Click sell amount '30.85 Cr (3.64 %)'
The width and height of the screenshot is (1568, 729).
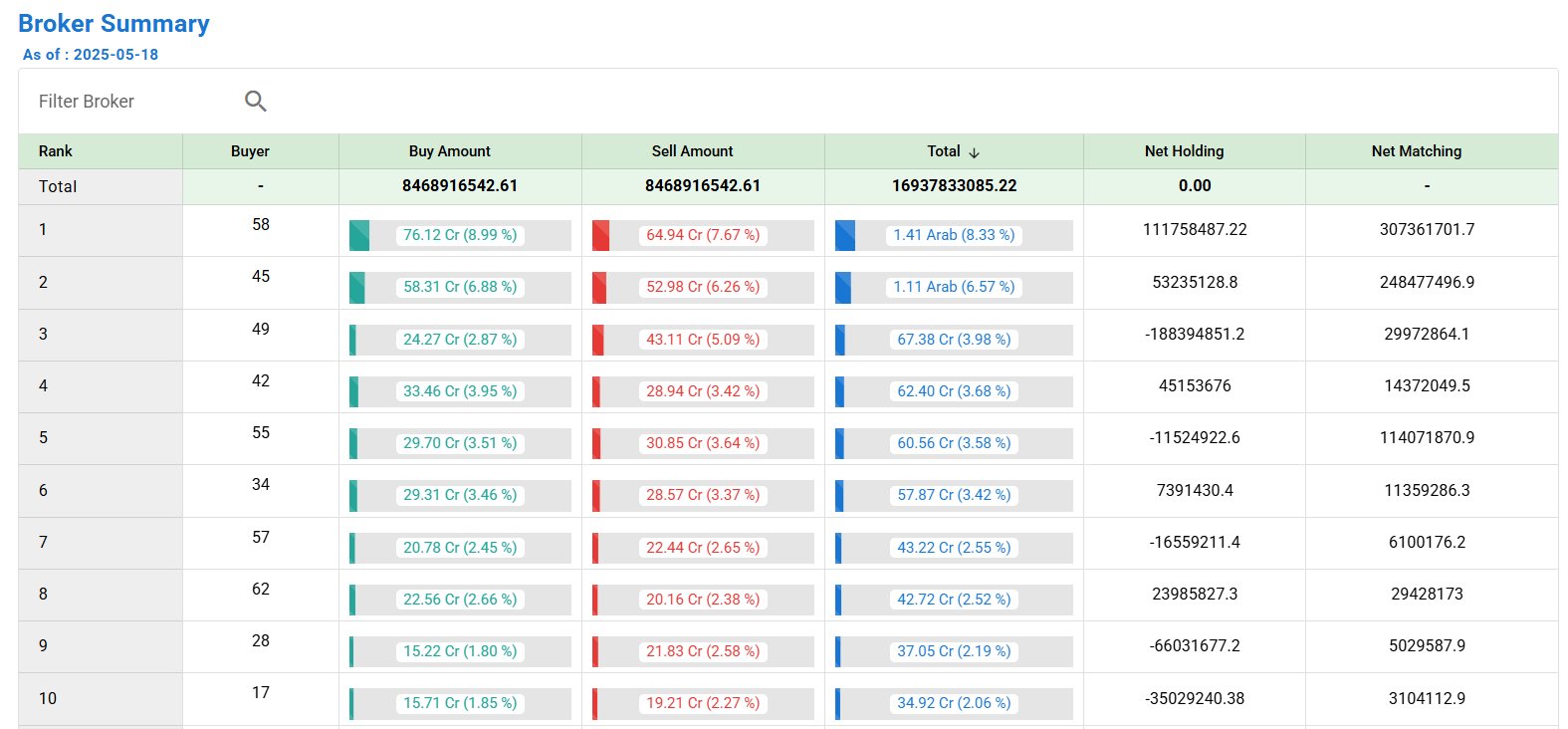point(703,443)
